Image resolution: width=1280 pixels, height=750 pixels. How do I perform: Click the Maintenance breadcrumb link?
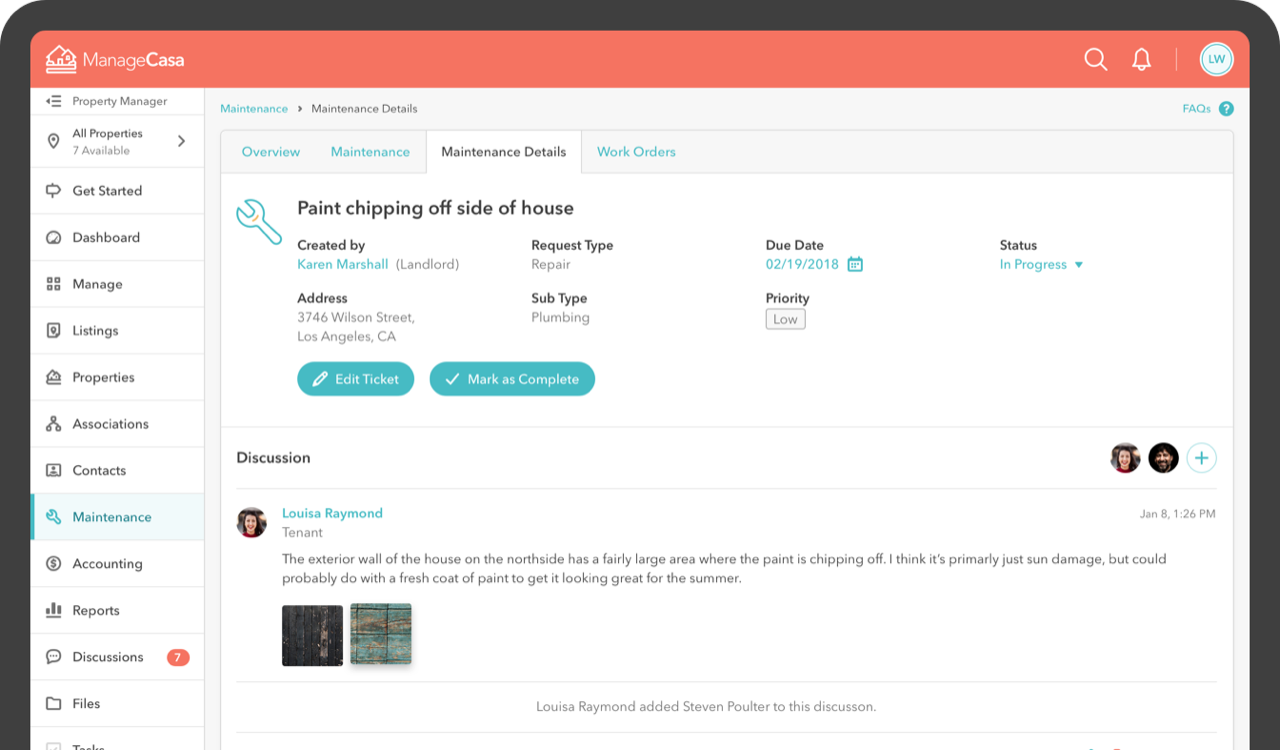(254, 109)
